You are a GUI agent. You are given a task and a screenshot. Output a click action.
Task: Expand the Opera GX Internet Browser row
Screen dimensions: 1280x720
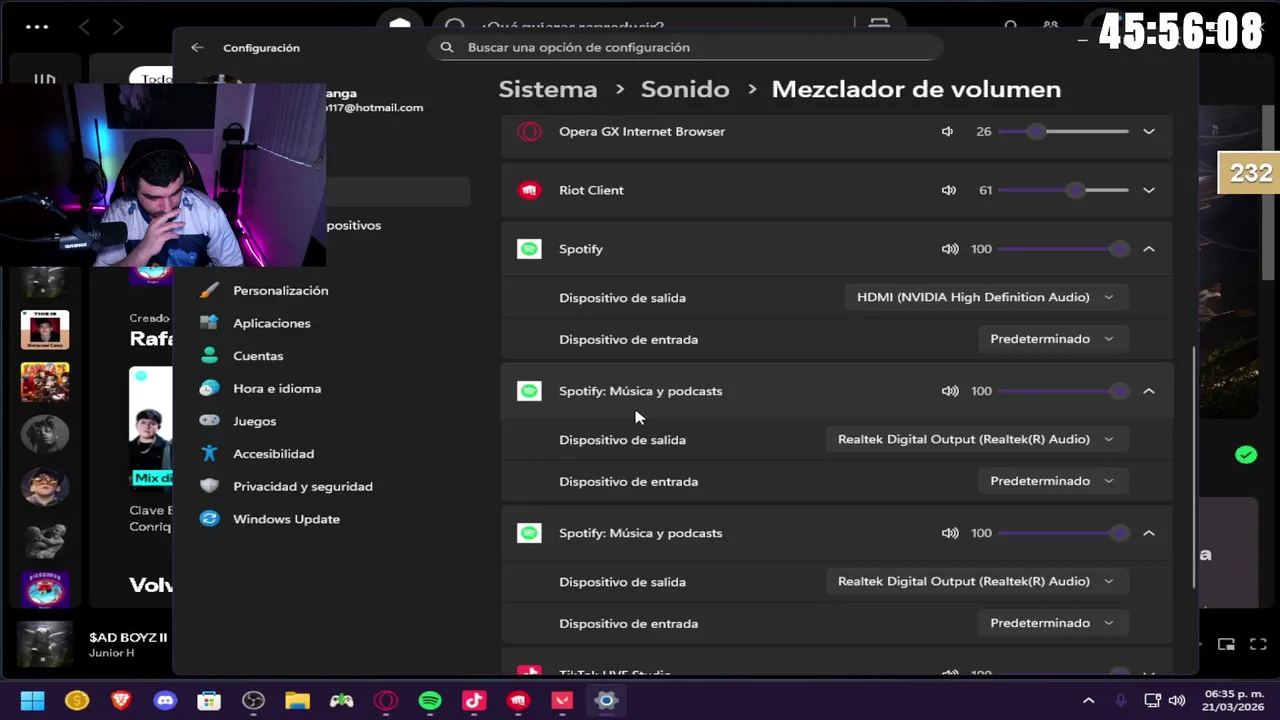click(1149, 131)
